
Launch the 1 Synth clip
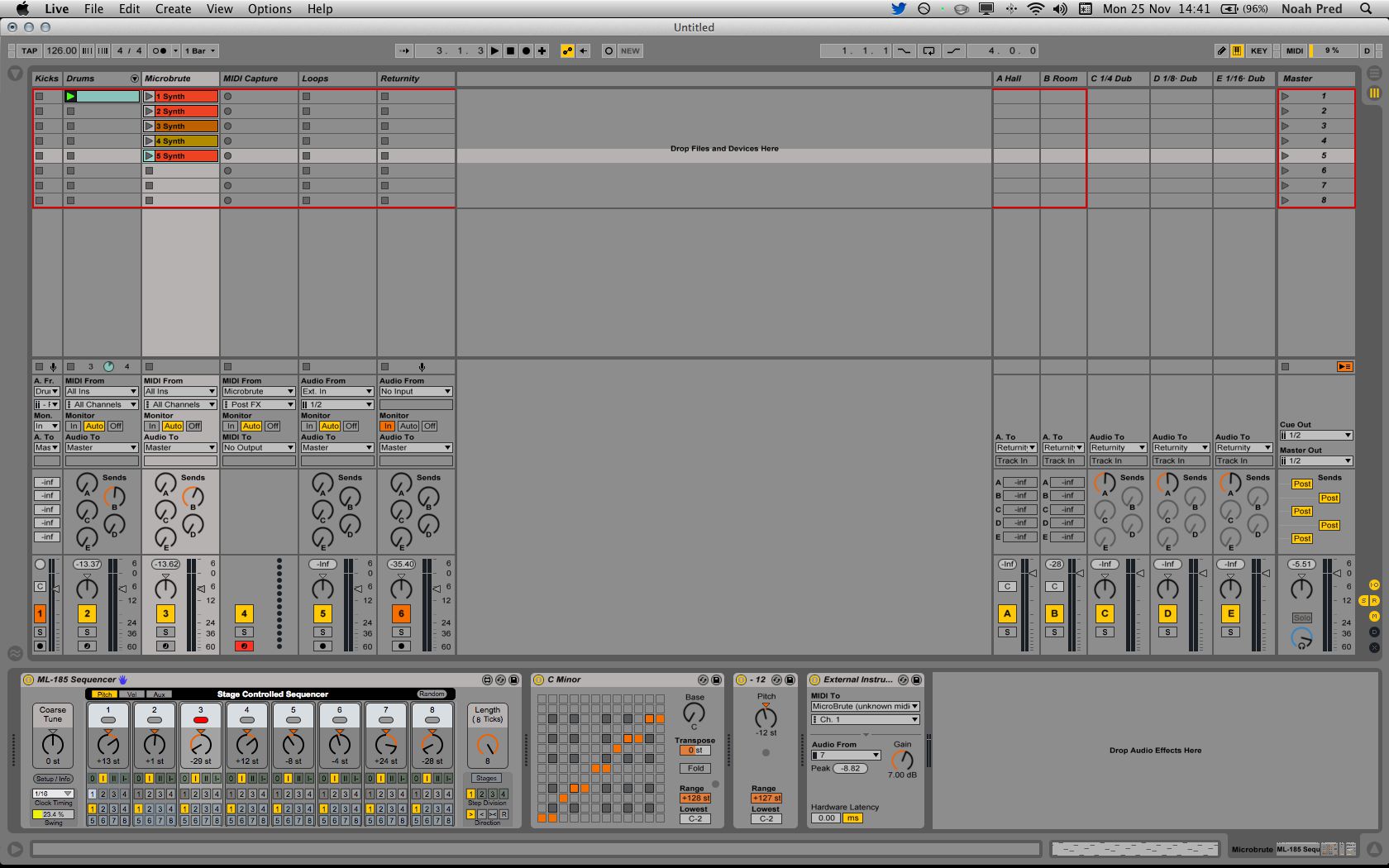(x=149, y=97)
